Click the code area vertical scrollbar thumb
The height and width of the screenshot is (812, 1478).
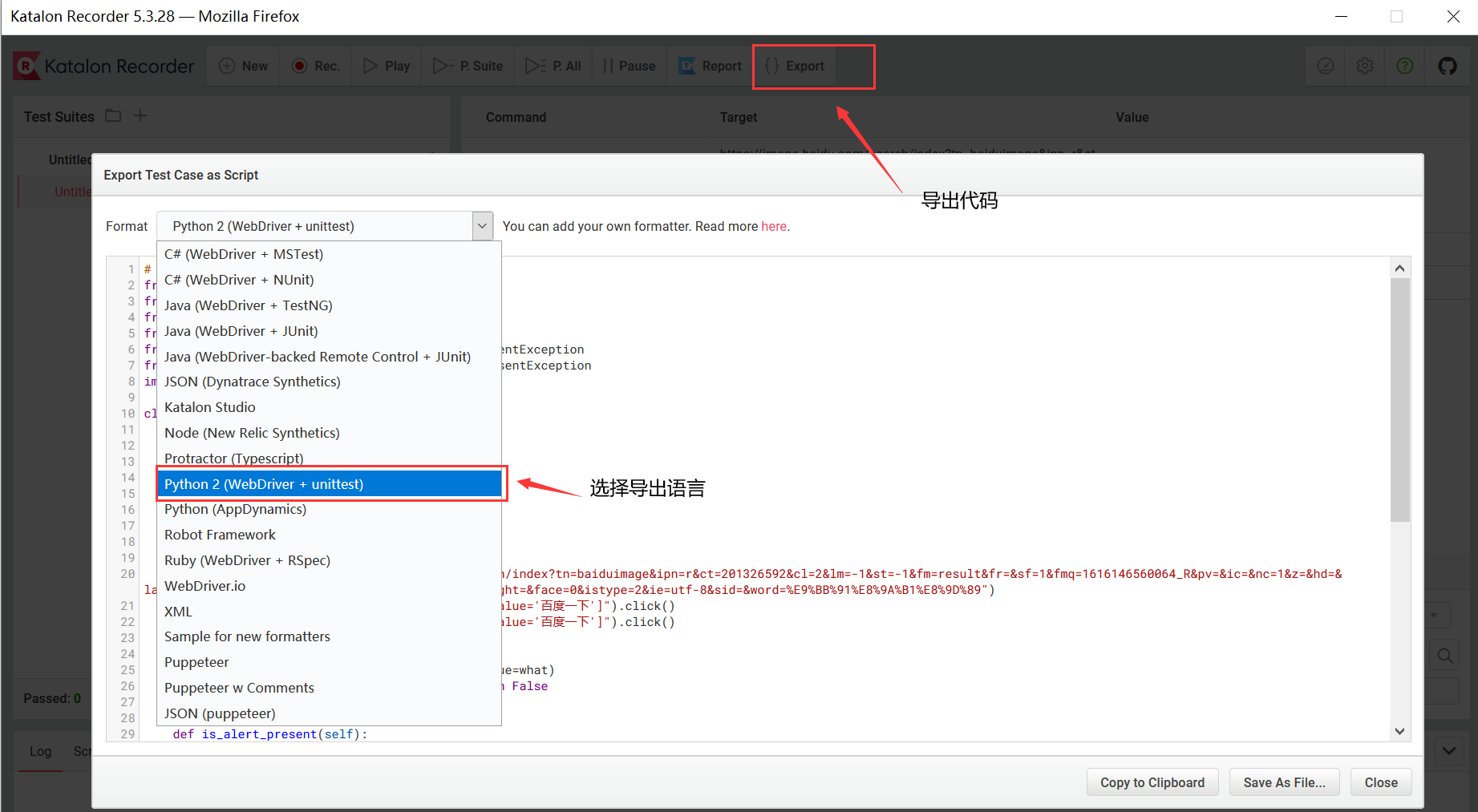(1399, 400)
